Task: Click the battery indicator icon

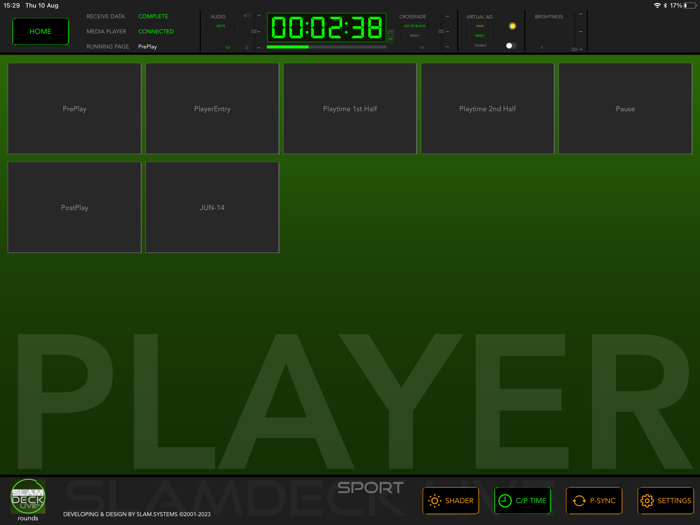Action: pos(690,5)
